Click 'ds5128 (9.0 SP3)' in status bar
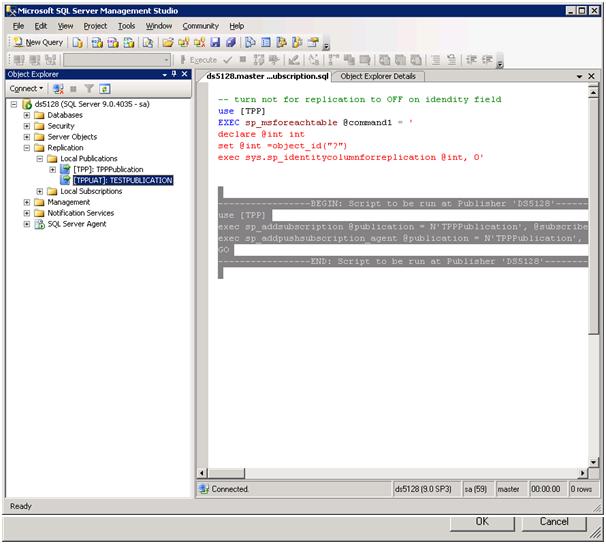Screen dimensions: 606x544 pos(423,489)
